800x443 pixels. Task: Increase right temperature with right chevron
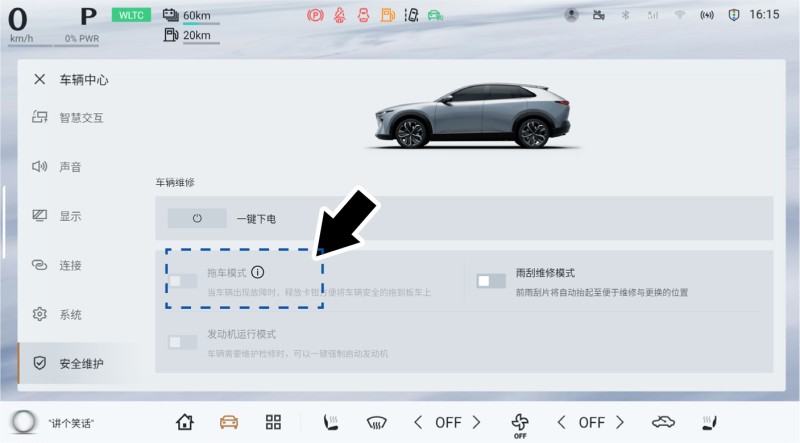620,422
